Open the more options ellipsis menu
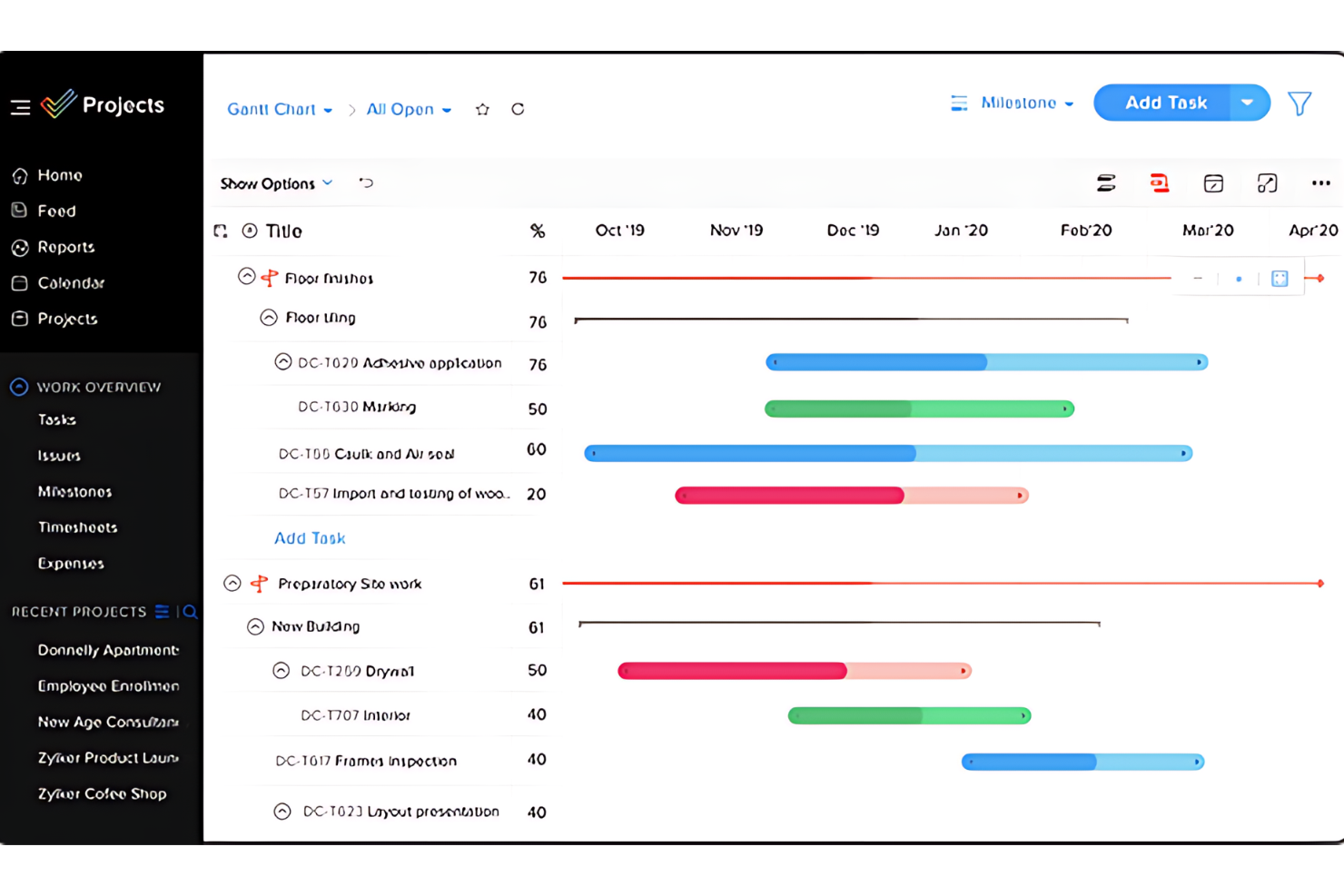The image size is (1344, 896). (1320, 182)
